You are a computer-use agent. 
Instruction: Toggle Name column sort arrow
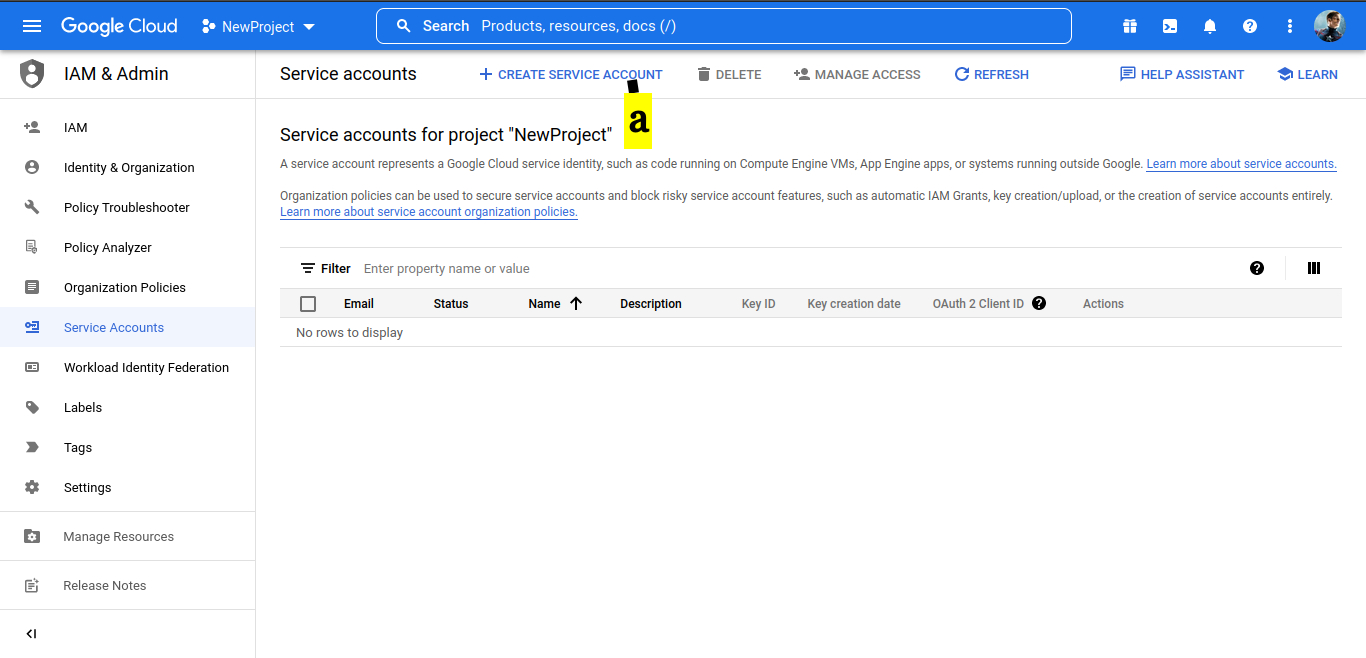[576, 304]
